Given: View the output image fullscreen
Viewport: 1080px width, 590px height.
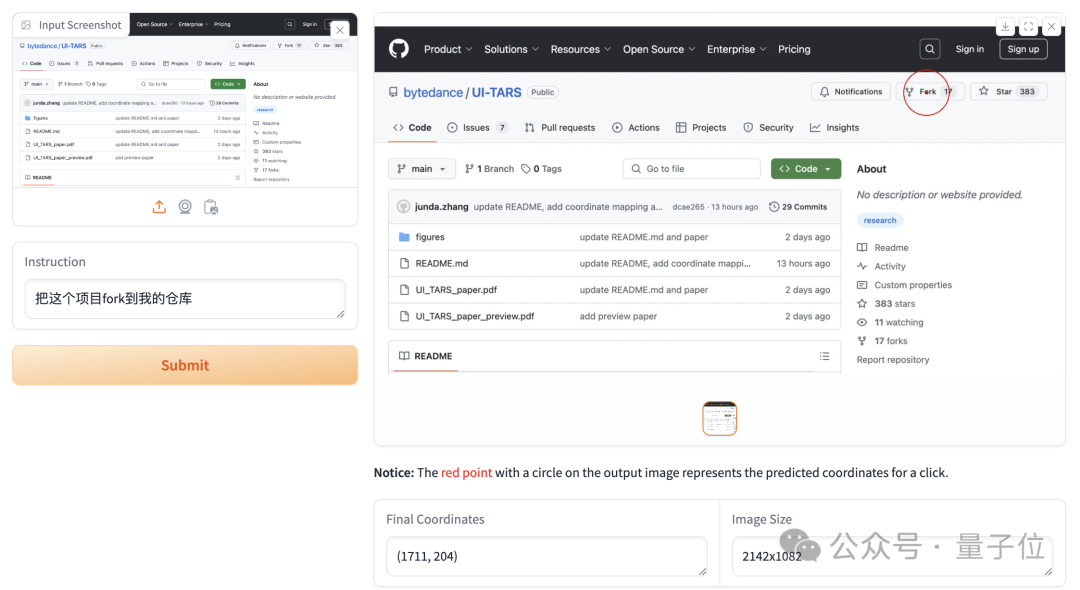Looking at the screenshot, I should (1028, 27).
